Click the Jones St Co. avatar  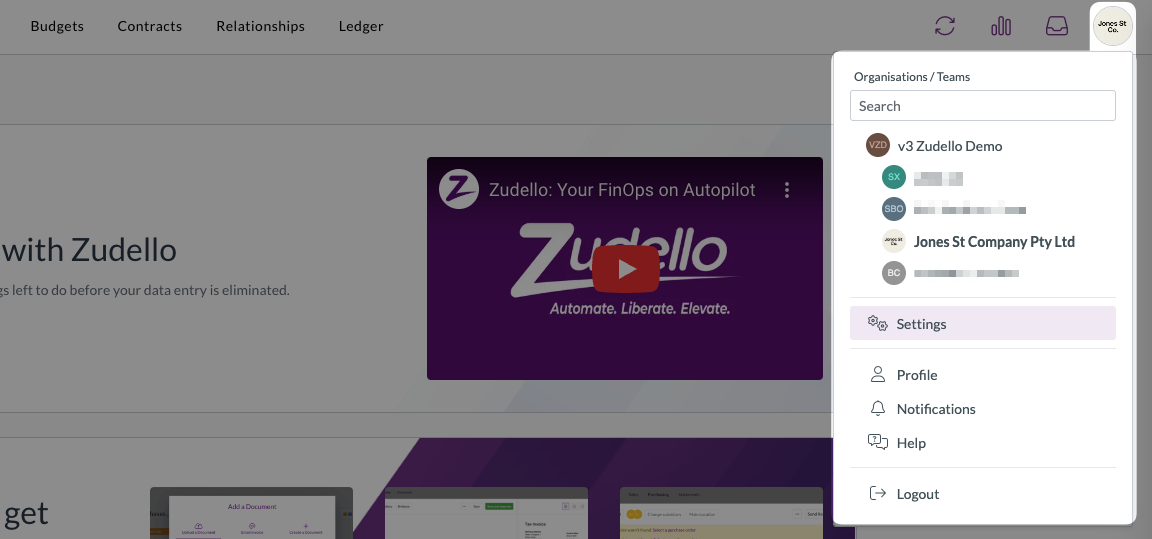(x=1112, y=26)
